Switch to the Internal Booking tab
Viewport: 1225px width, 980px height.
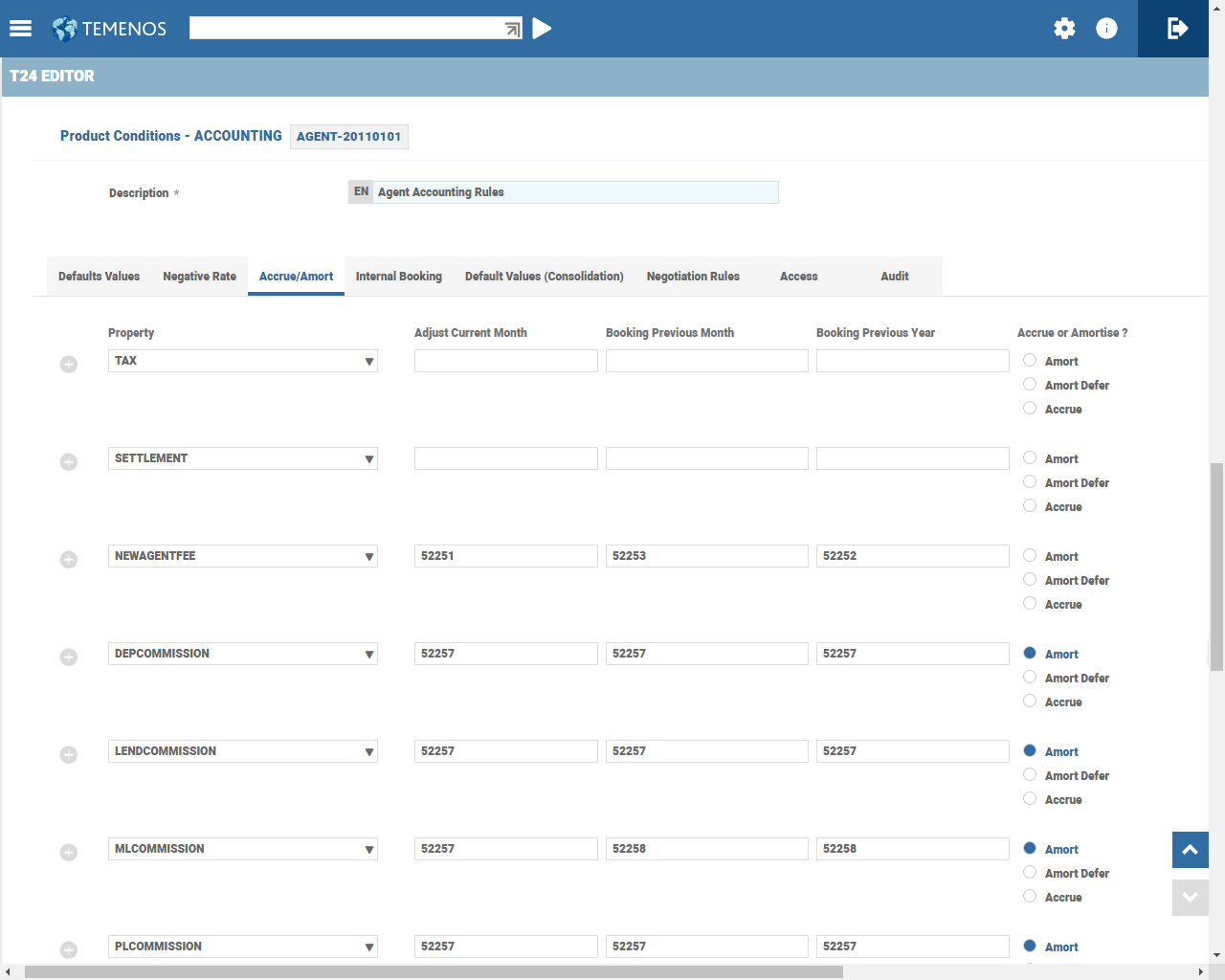398,277
